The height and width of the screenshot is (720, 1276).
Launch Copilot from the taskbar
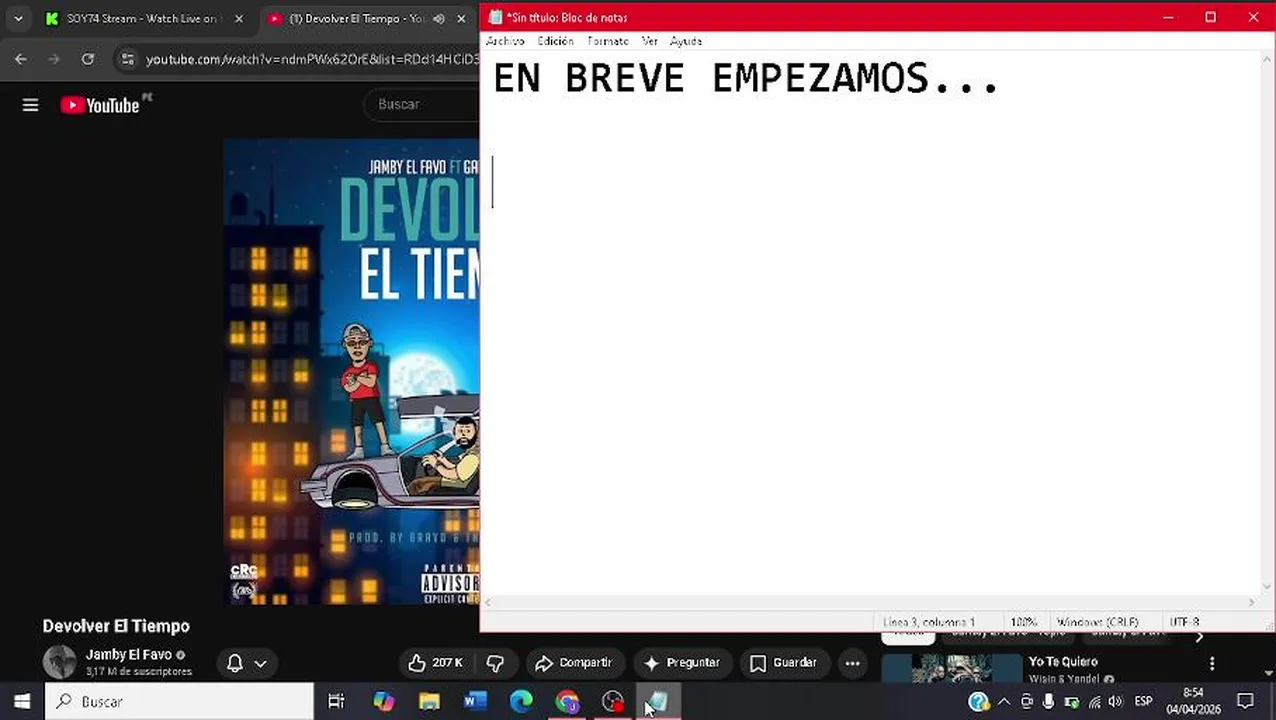[x=383, y=701]
